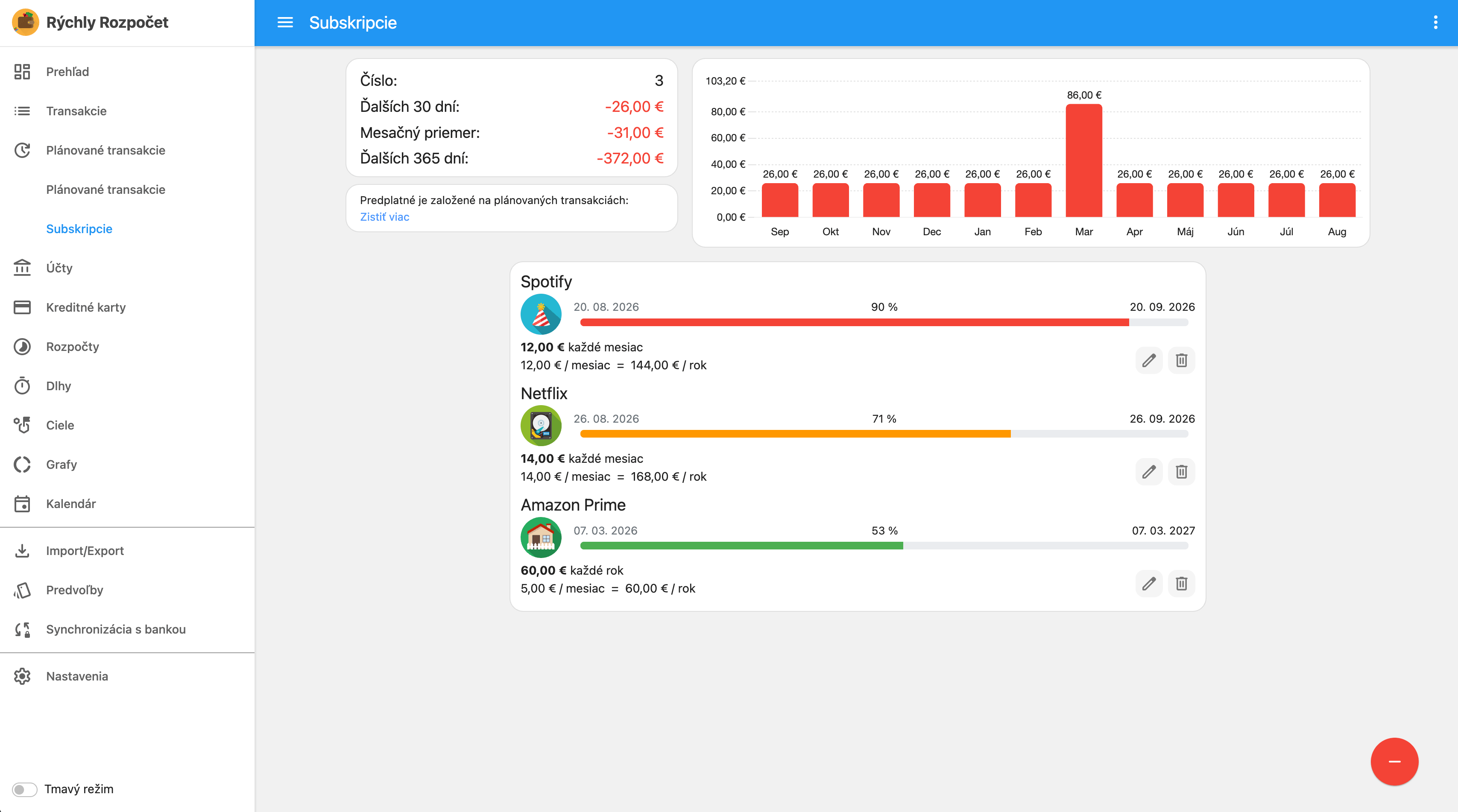
Task: Open Grafy in the sidebar
Action: pos(127,464)
